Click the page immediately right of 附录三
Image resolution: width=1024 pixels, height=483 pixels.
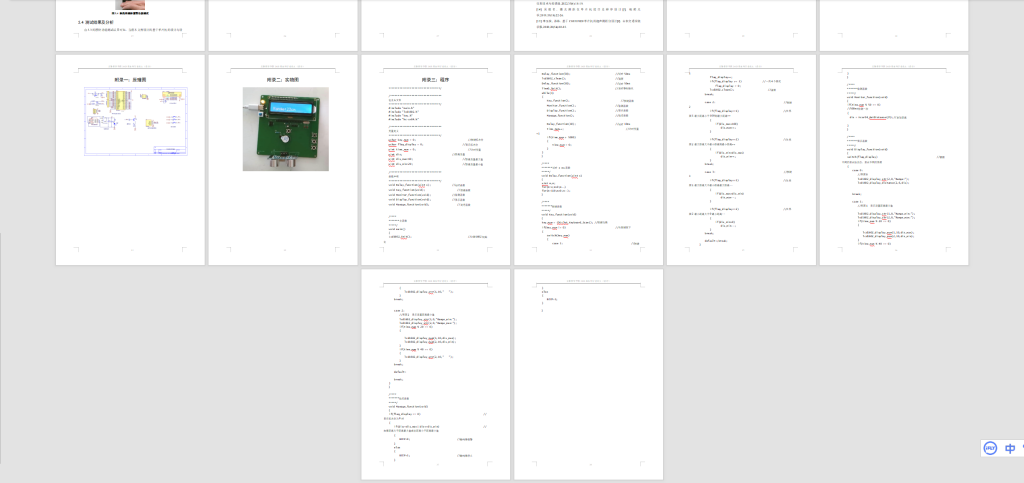click(588, 159)
